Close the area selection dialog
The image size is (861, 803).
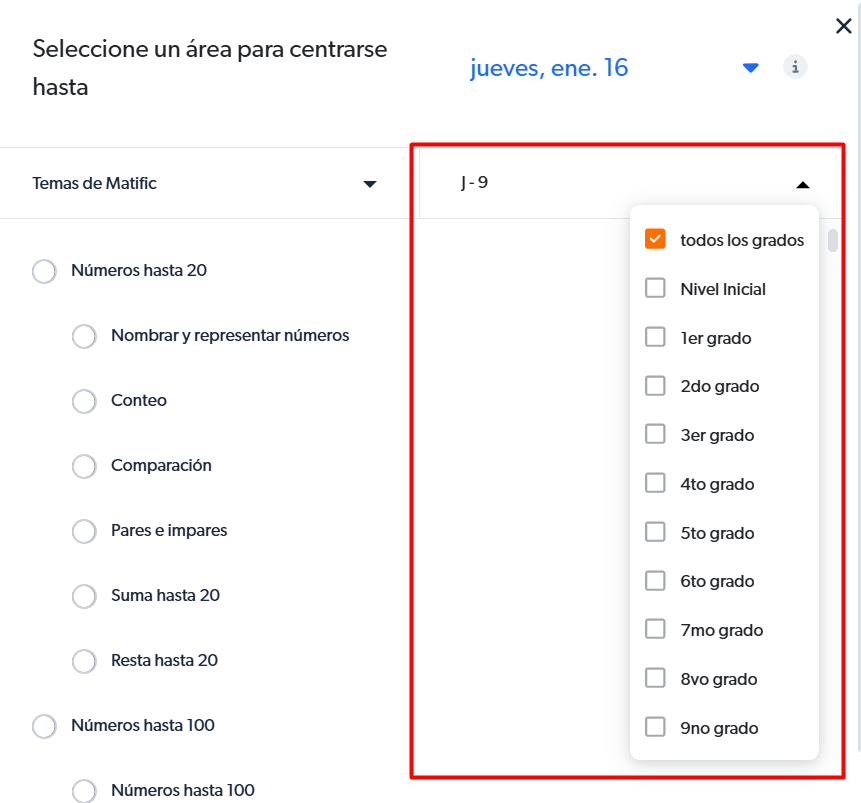click(843, 26)
